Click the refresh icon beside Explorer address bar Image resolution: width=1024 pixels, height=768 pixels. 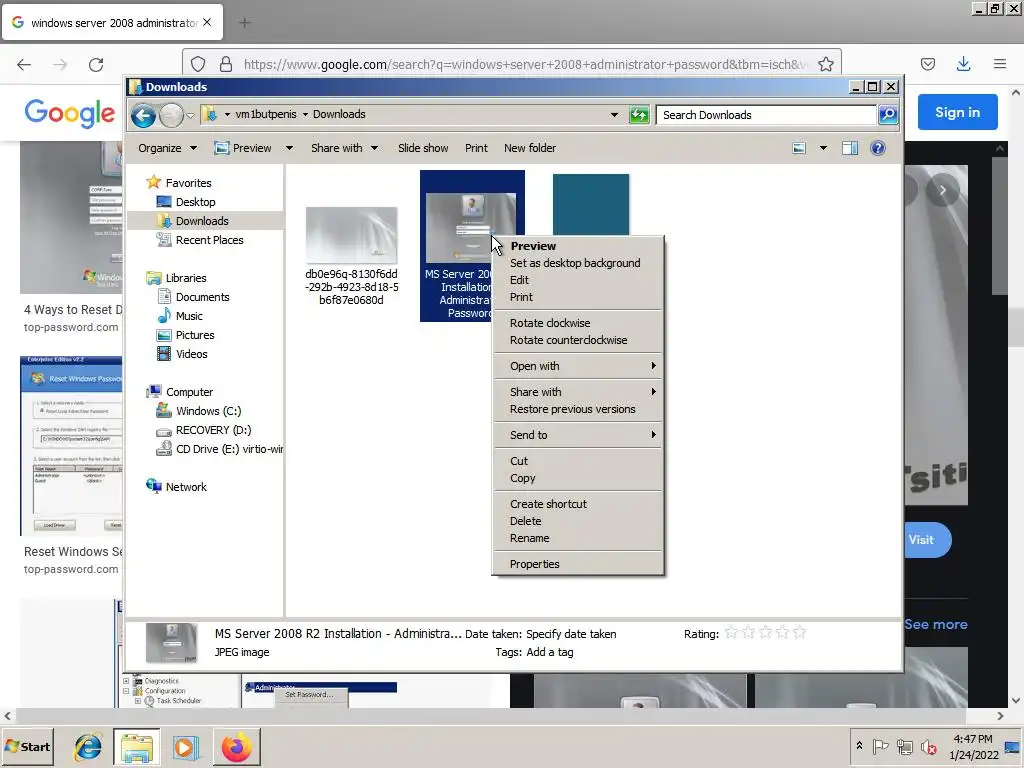tap(639, 115)
